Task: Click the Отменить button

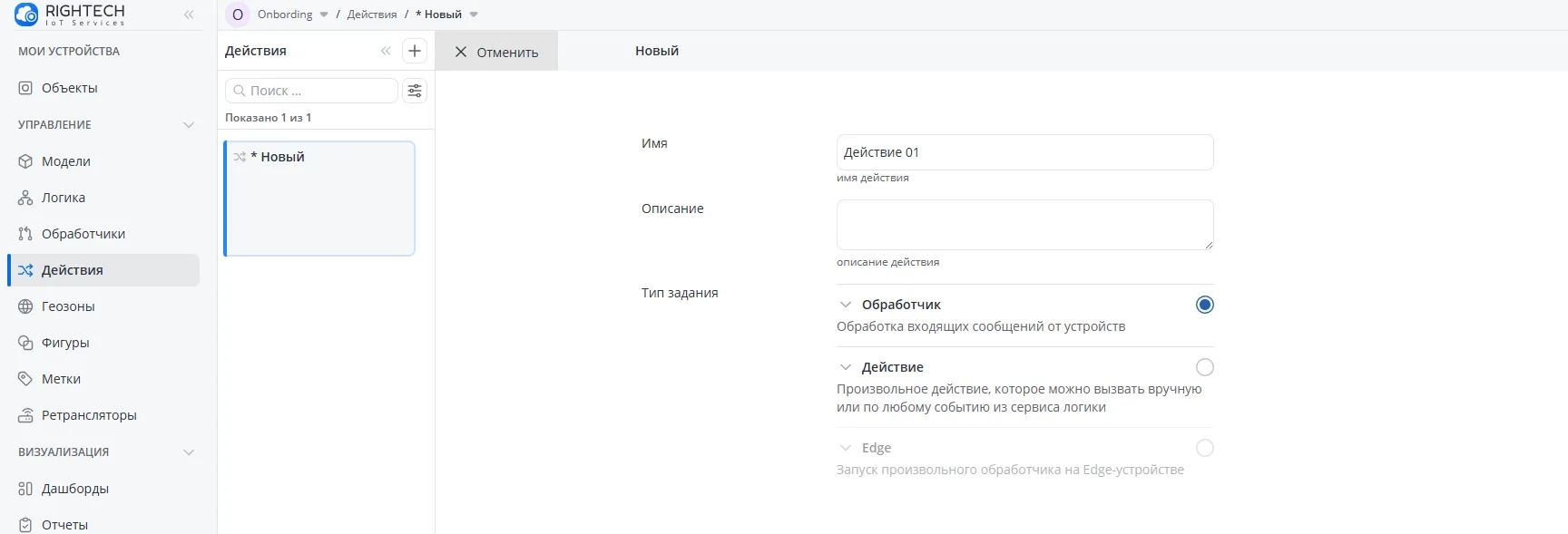Action: point(496,52)
